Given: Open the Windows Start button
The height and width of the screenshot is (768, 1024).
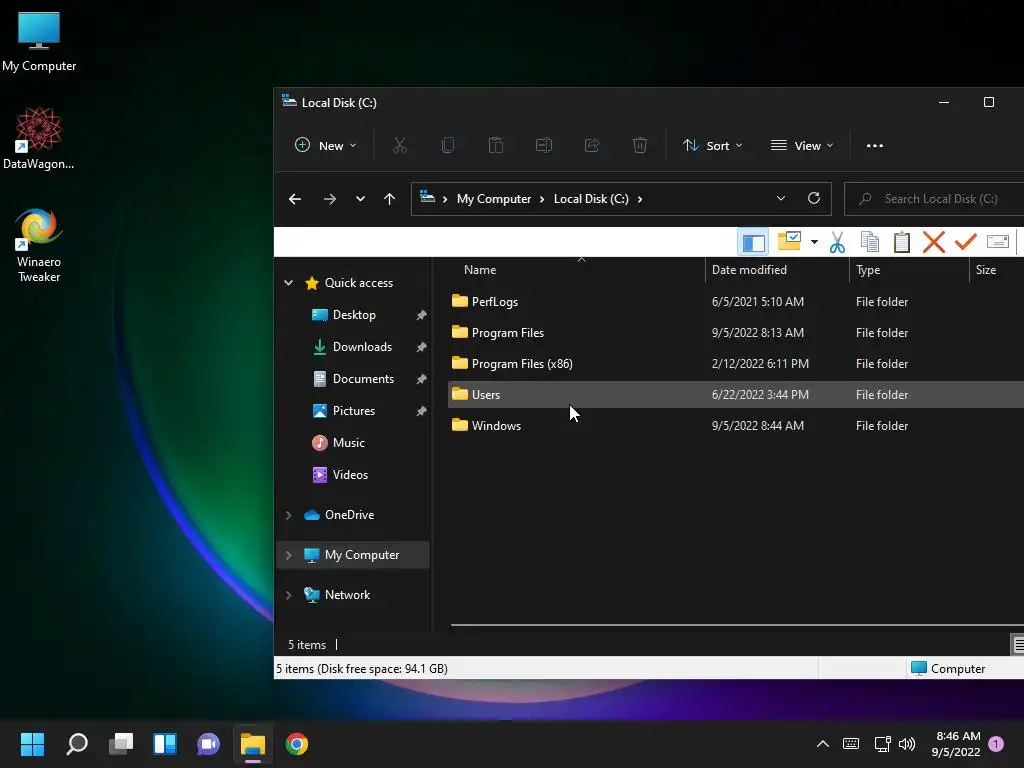Looking at the screenshot, I should [32, 744].
